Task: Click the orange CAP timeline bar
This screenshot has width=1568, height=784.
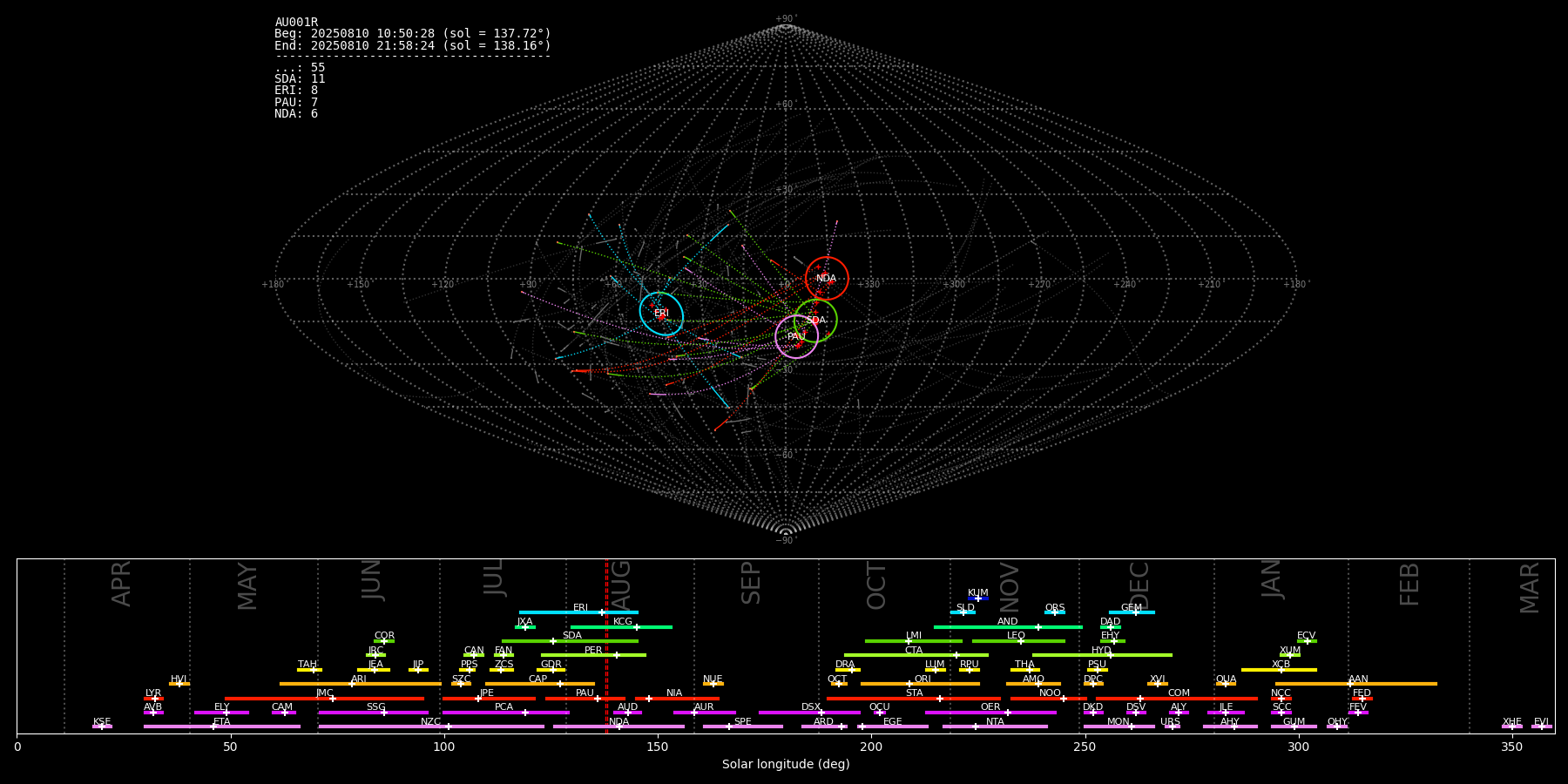Action: [x=540, y=684]
